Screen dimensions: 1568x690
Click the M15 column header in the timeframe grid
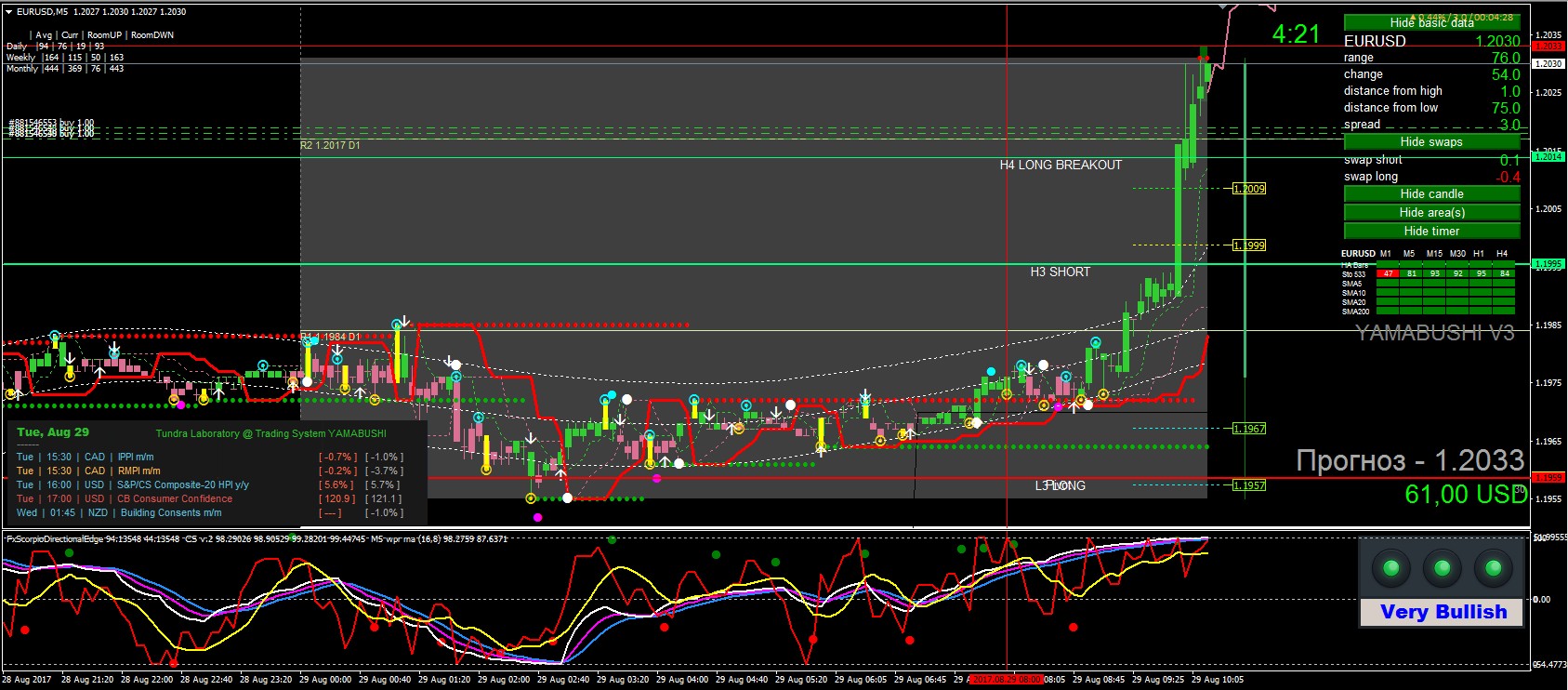(1434, 253)
